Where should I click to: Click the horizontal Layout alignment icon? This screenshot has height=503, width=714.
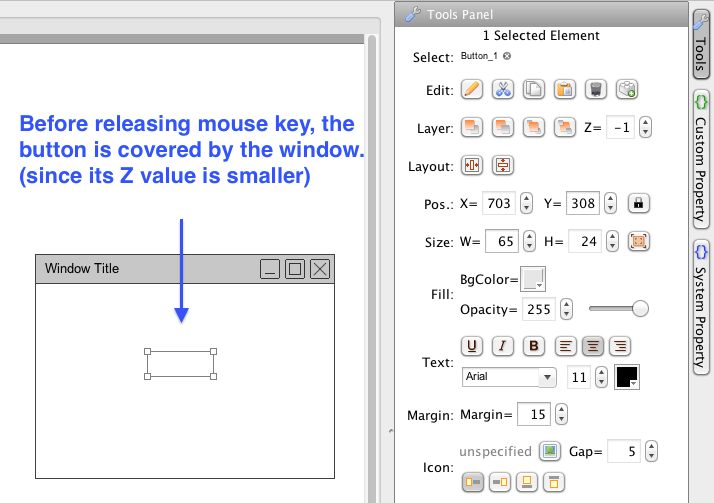click(x=472, y=165)
